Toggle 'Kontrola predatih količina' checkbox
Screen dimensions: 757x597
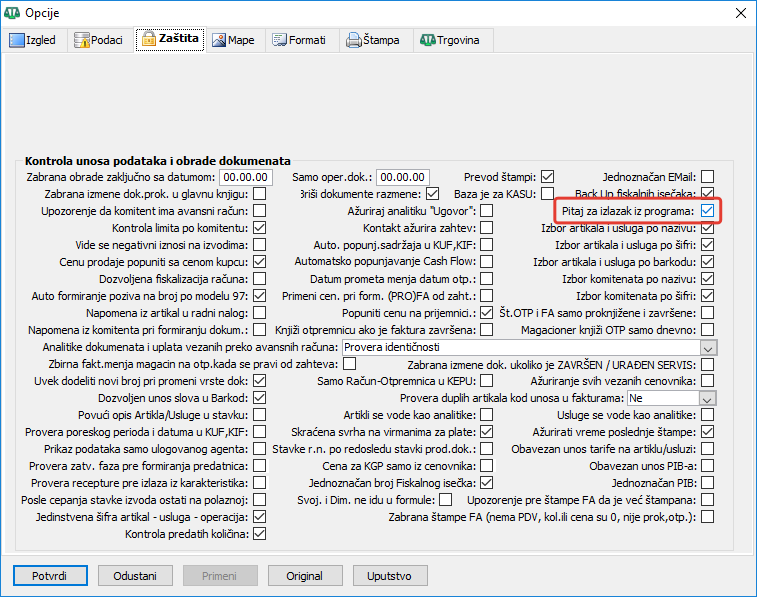click(x=259, y=533)
